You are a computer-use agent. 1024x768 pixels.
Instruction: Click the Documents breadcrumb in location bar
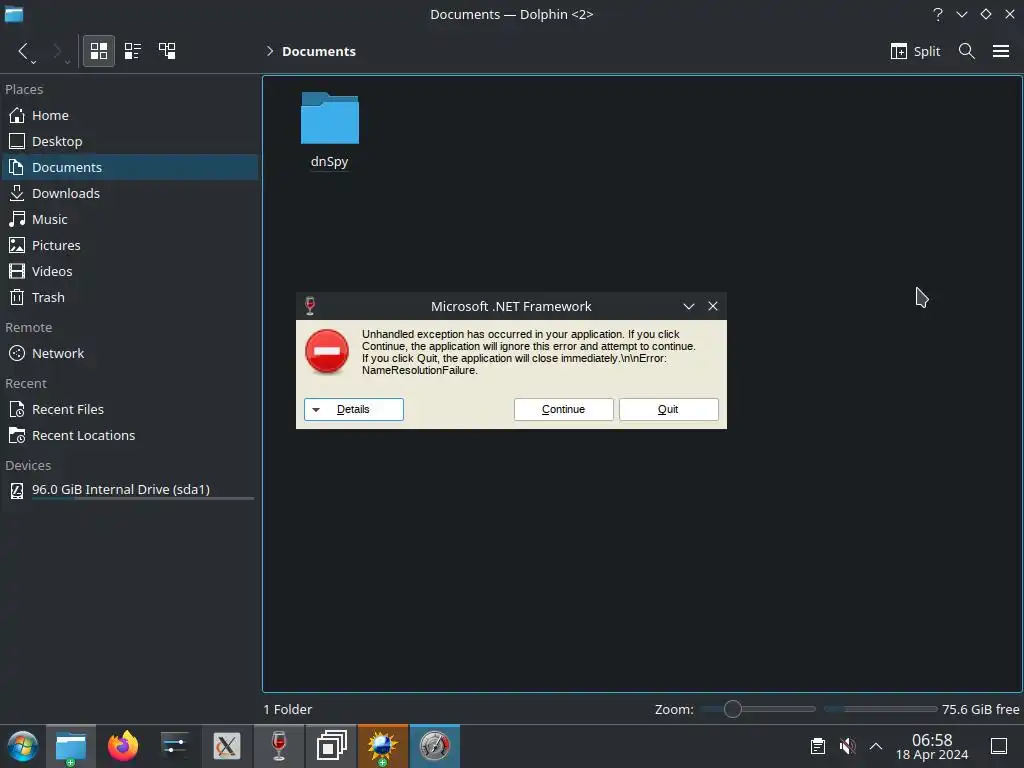click(319, 51)
